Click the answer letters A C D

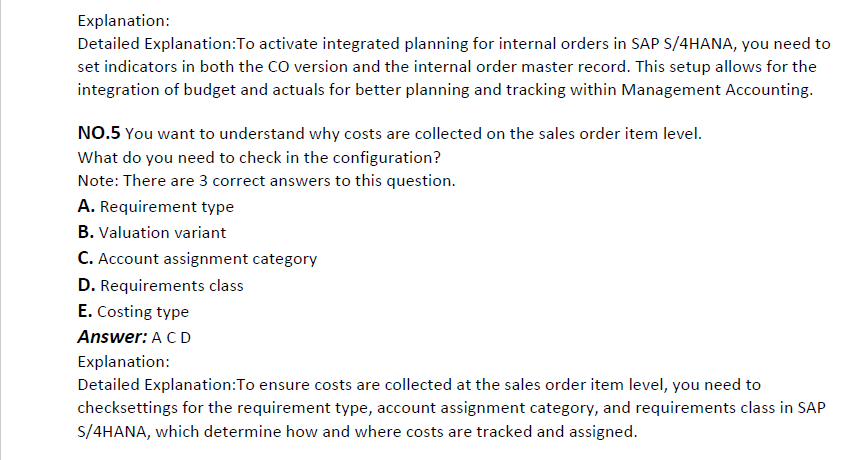(171, 338)
